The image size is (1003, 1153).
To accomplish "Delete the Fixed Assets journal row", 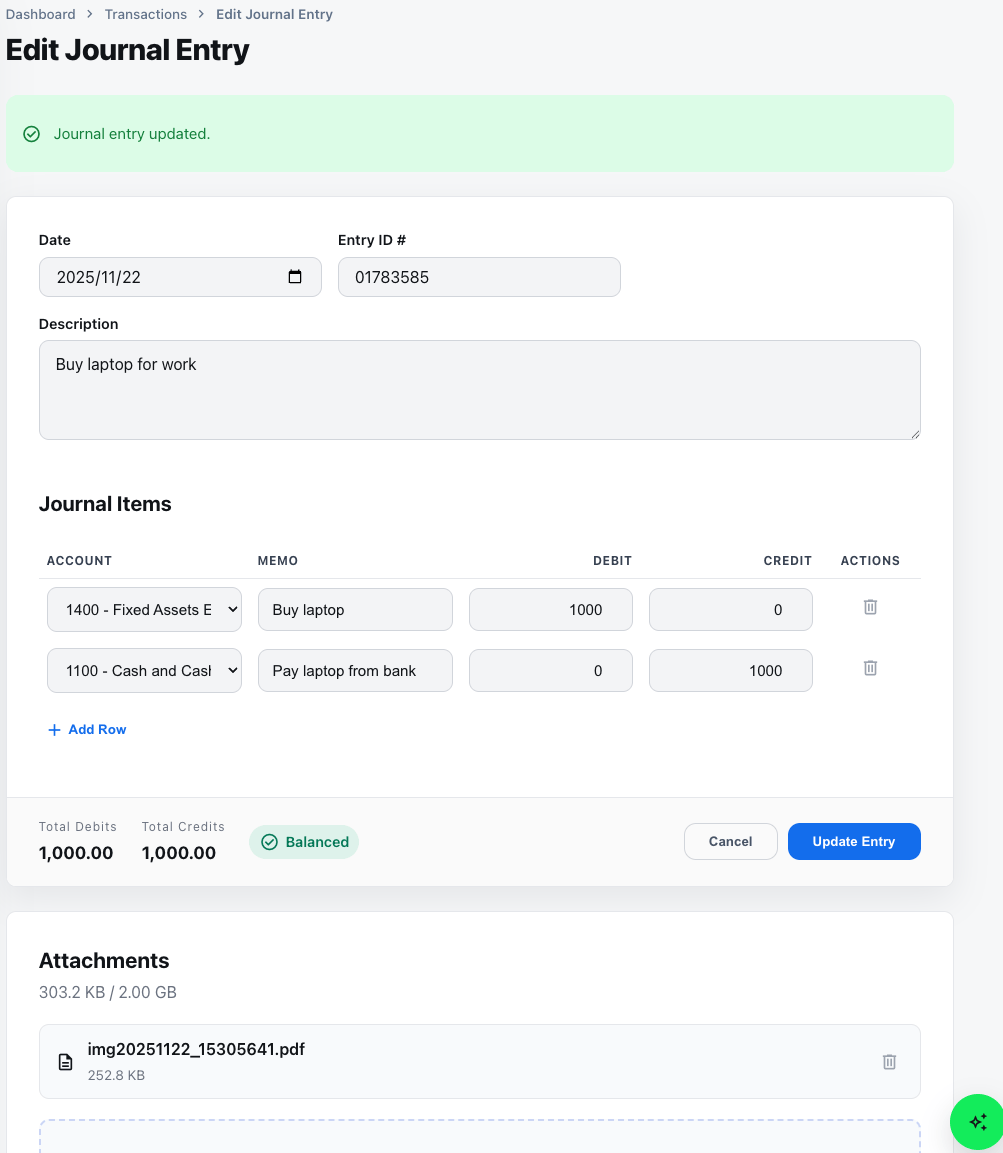I will click(870, 607).
